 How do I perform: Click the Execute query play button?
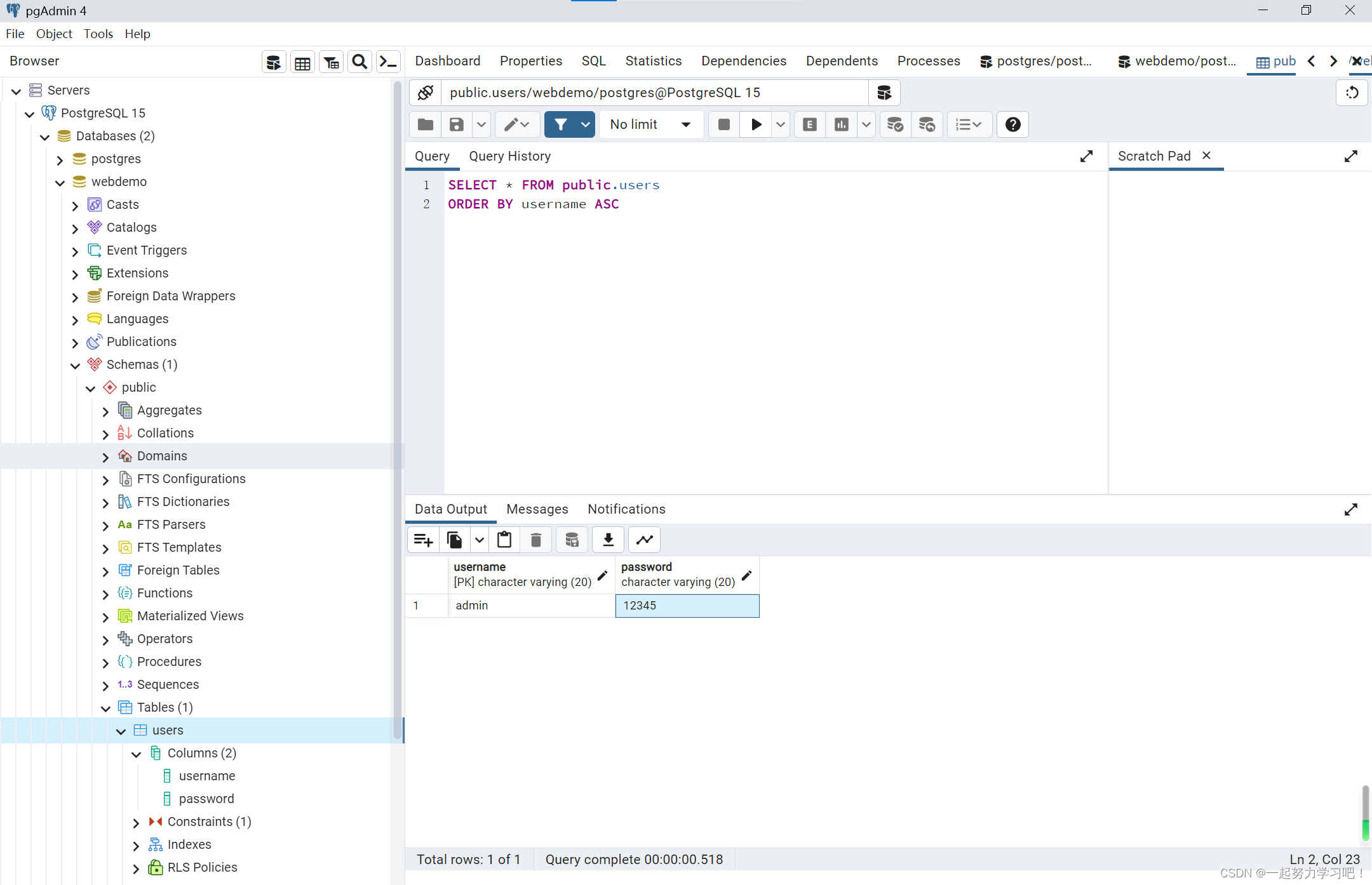click(756, 124)
